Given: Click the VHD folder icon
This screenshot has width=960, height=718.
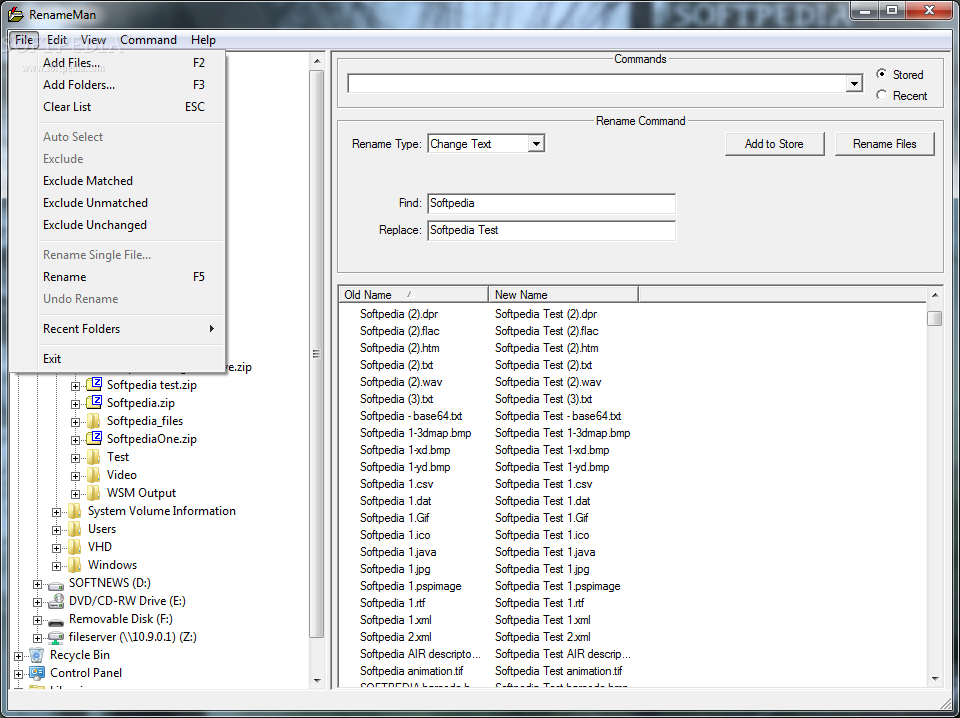Looking at the screenshot, I should 75,547.
